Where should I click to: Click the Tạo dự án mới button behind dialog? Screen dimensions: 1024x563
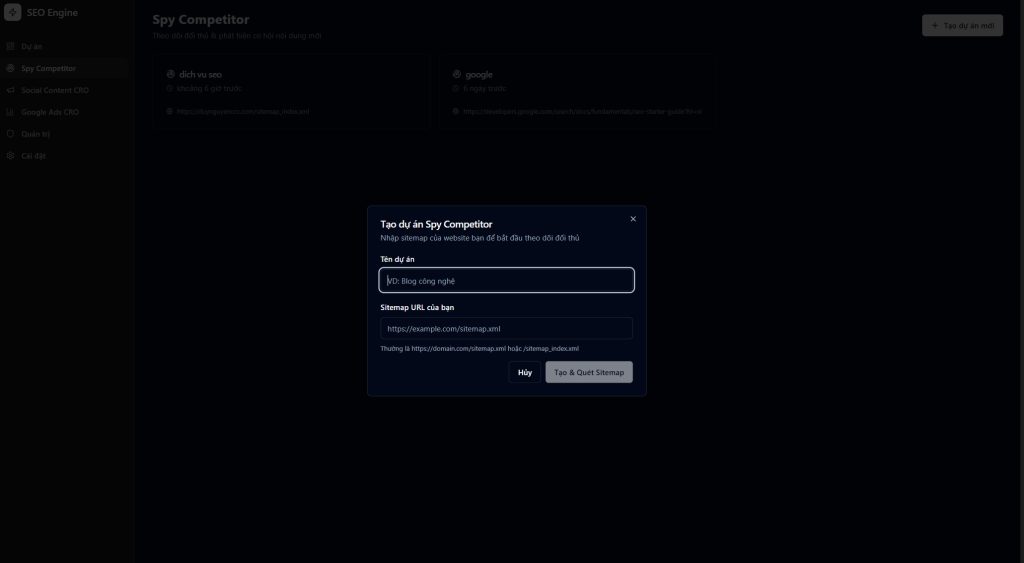[962, 25]
